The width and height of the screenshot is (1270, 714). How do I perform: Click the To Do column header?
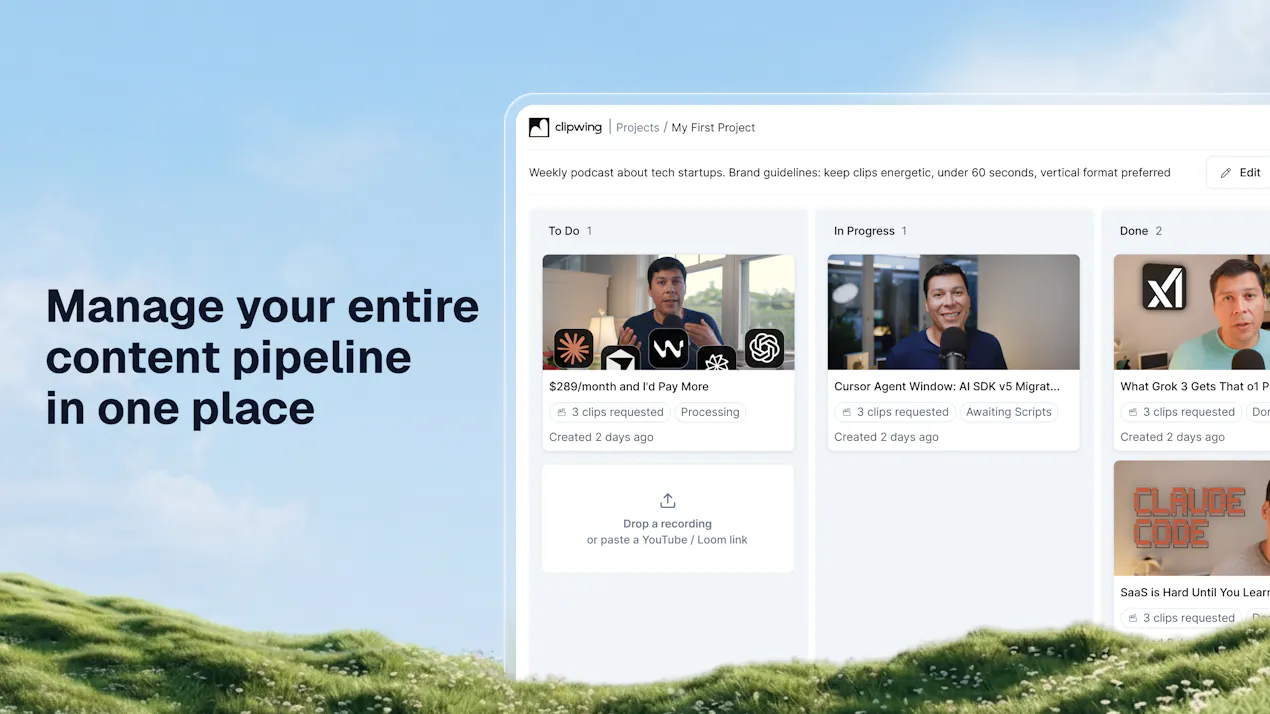564,231
